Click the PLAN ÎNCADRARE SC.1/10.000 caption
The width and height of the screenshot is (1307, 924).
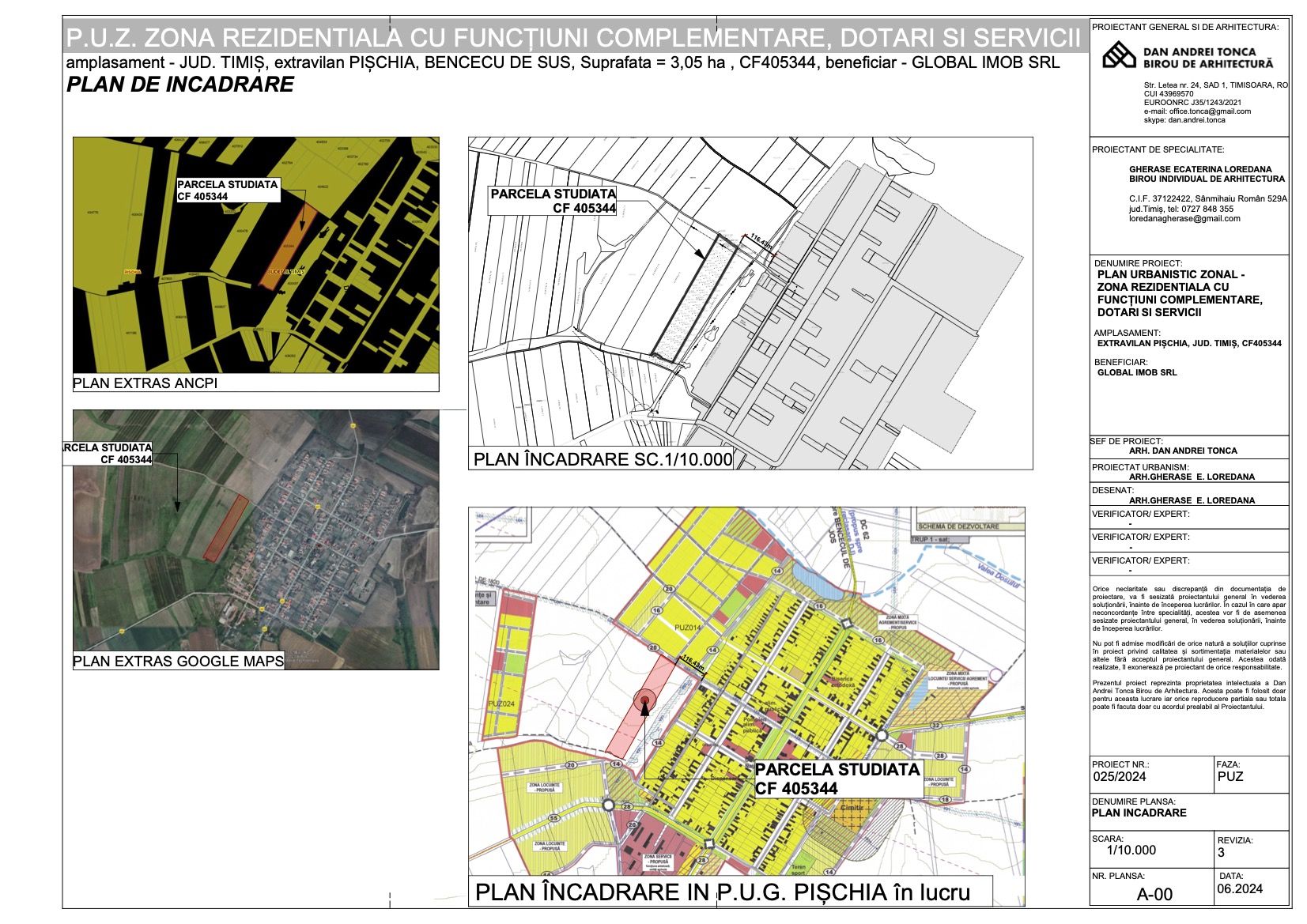pyautogui.click(x=603, y=459)
